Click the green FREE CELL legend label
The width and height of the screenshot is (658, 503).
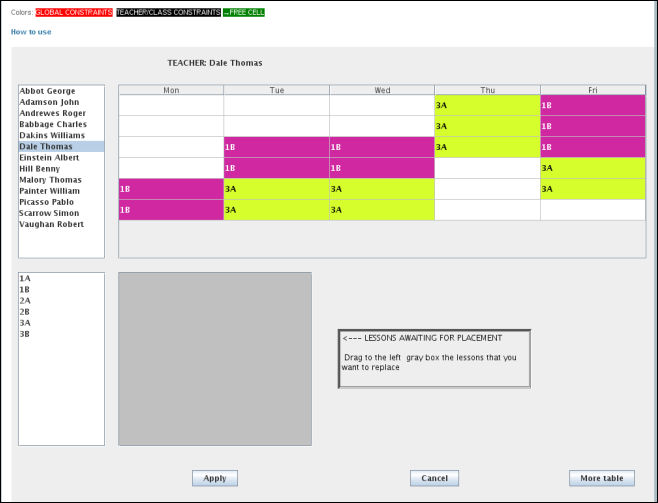[x=244, y=13]
